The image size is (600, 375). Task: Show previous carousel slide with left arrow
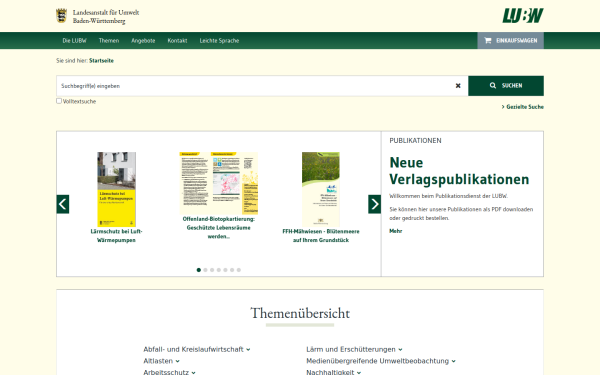[x=63, y=204]
